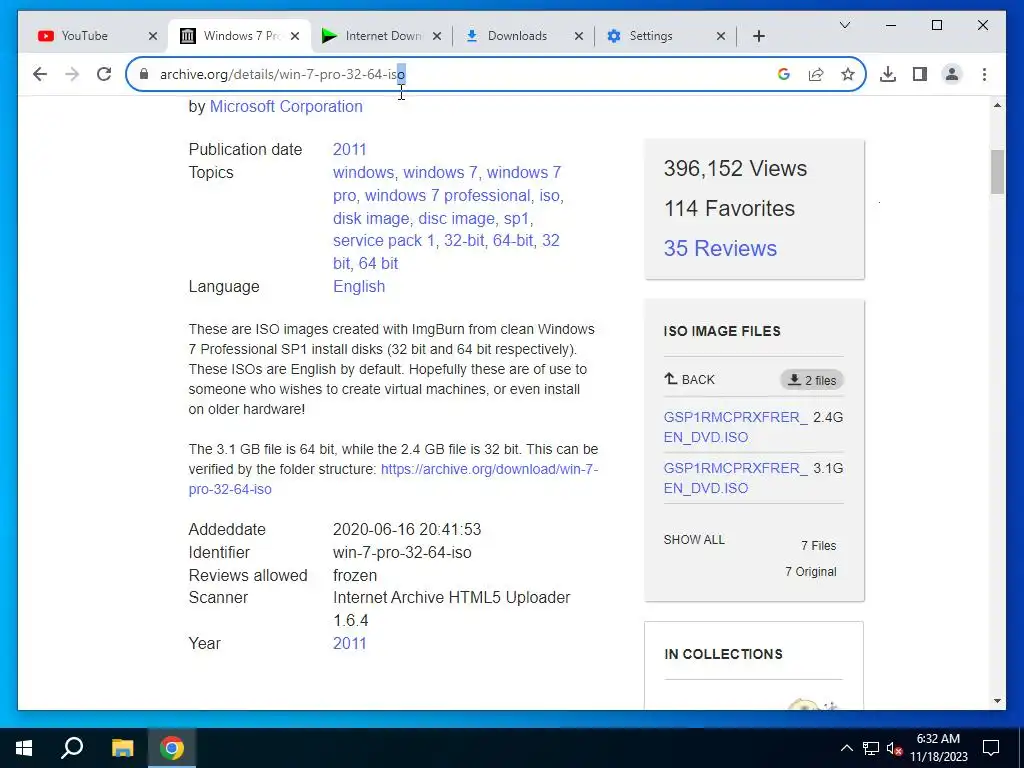This screenshot has width=1024, height=768.
Task: Select the '396,152 Views' text
Action: (x=735, y=168)
